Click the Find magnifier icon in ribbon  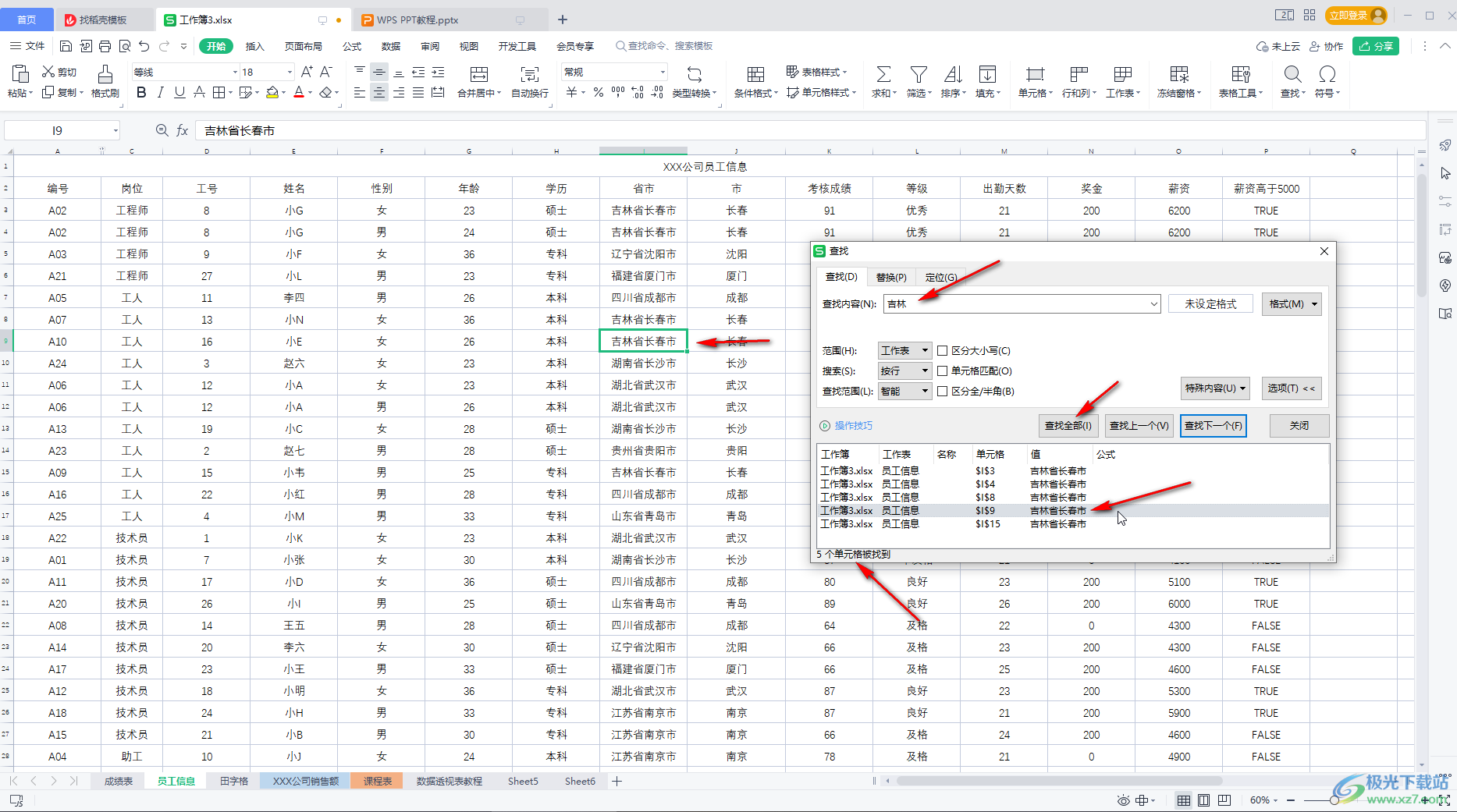(1292, 74)
